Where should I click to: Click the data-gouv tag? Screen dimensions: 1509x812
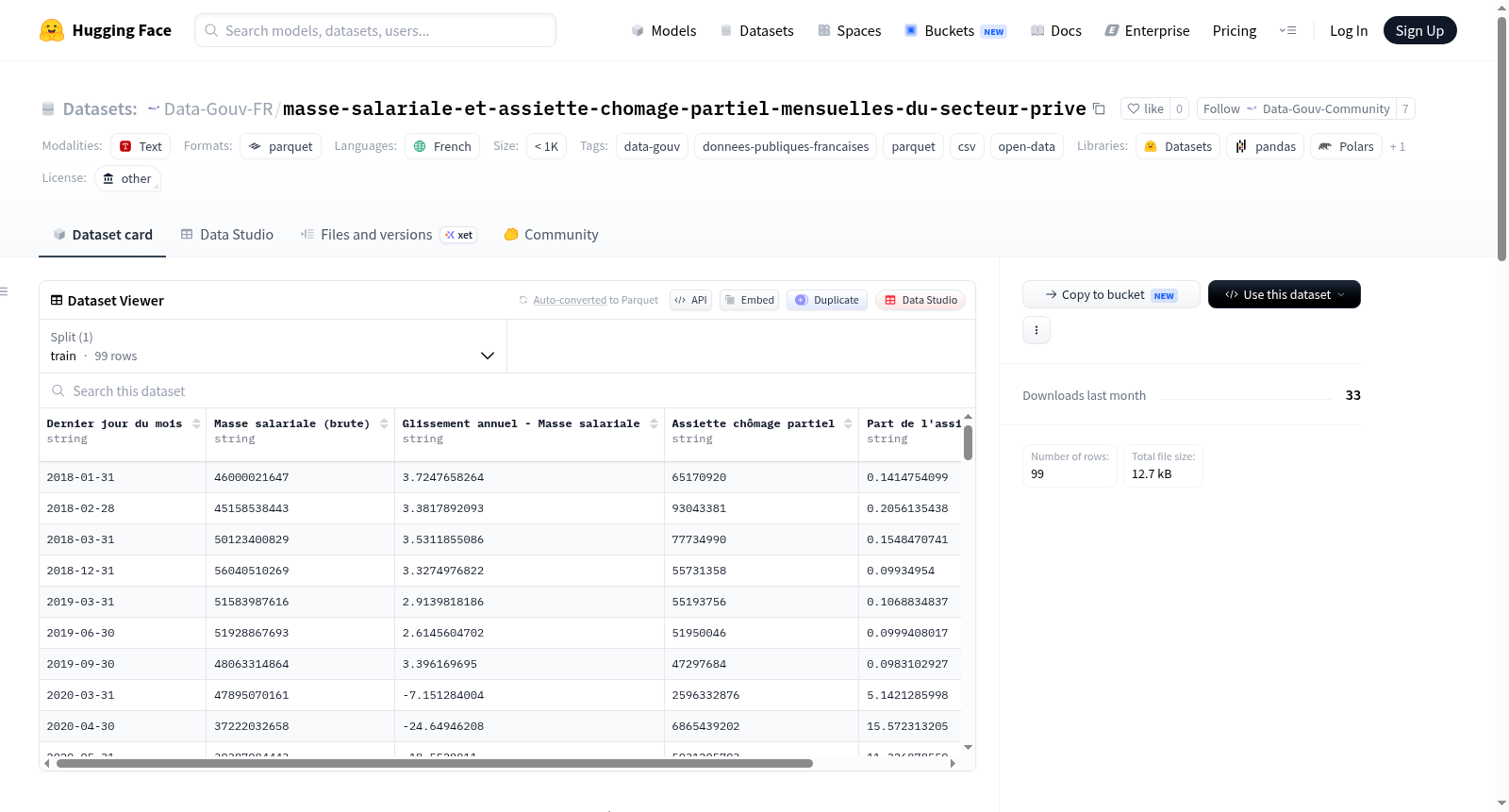(652, 146)
